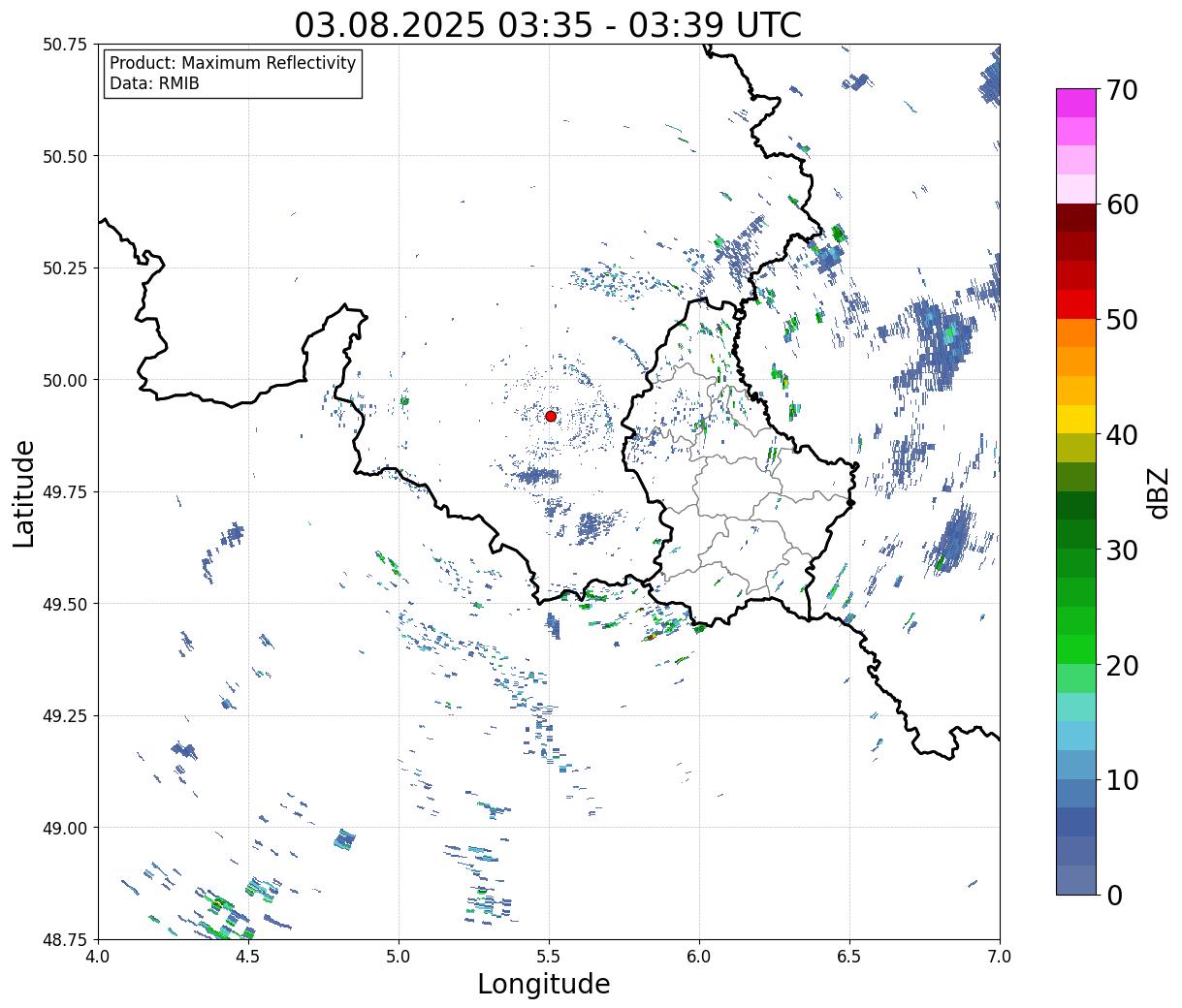The width and height of the screenshot is (1182, 1008).
Task: Click the colorbar tick label '20'
Action: click(x=1122, y=666)
